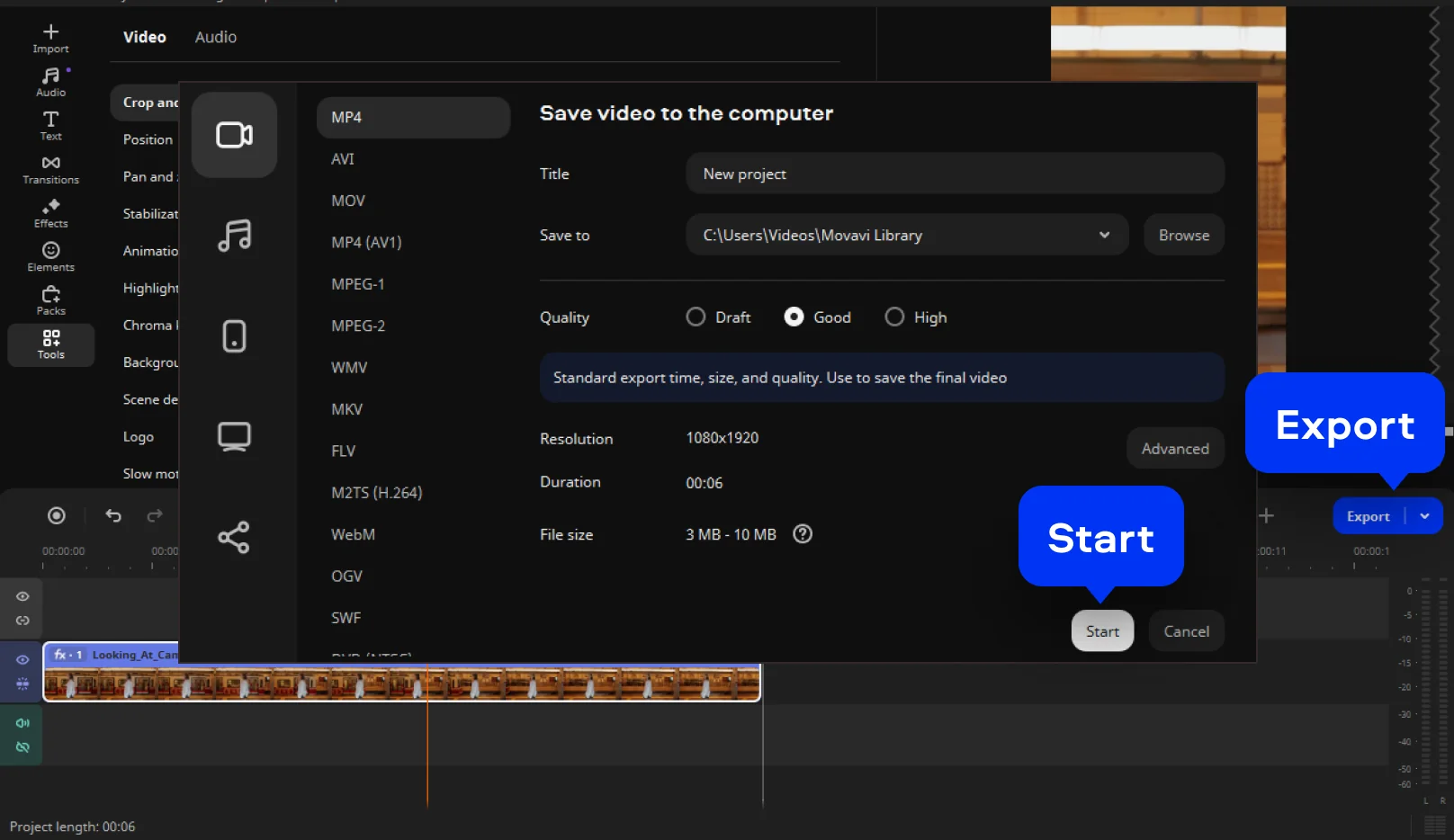Open the Export options dropdown arrow
1454x840 pixels.
click(x=1424, y=516)
